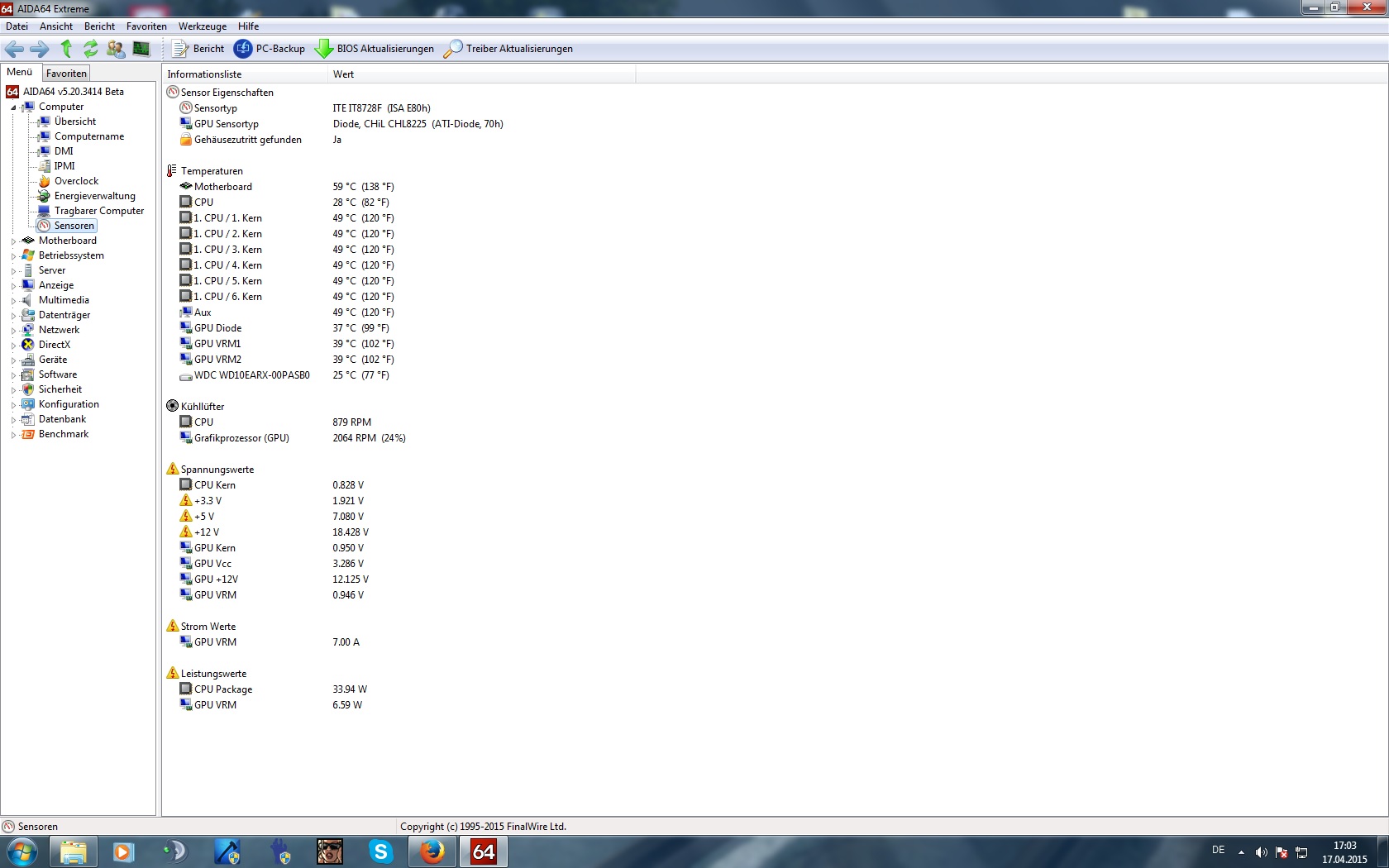Collapse the Computer tree node
The width and height of the screenshot is (1389, 868).
[x=13, y=107]
